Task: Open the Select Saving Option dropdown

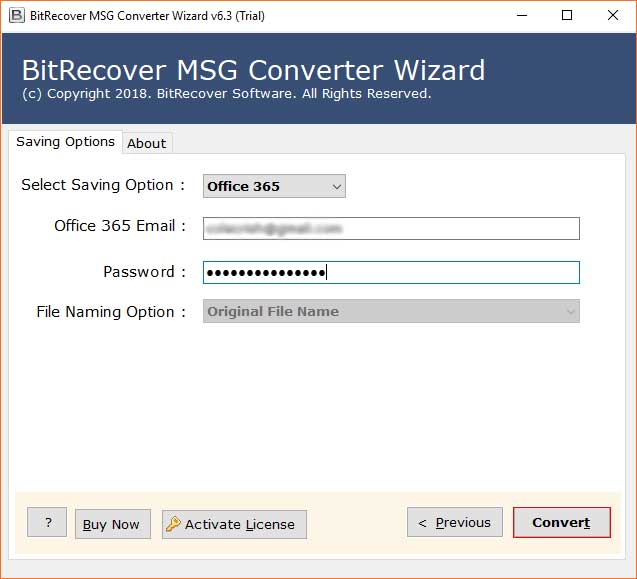Action: (x=274, y=186)
